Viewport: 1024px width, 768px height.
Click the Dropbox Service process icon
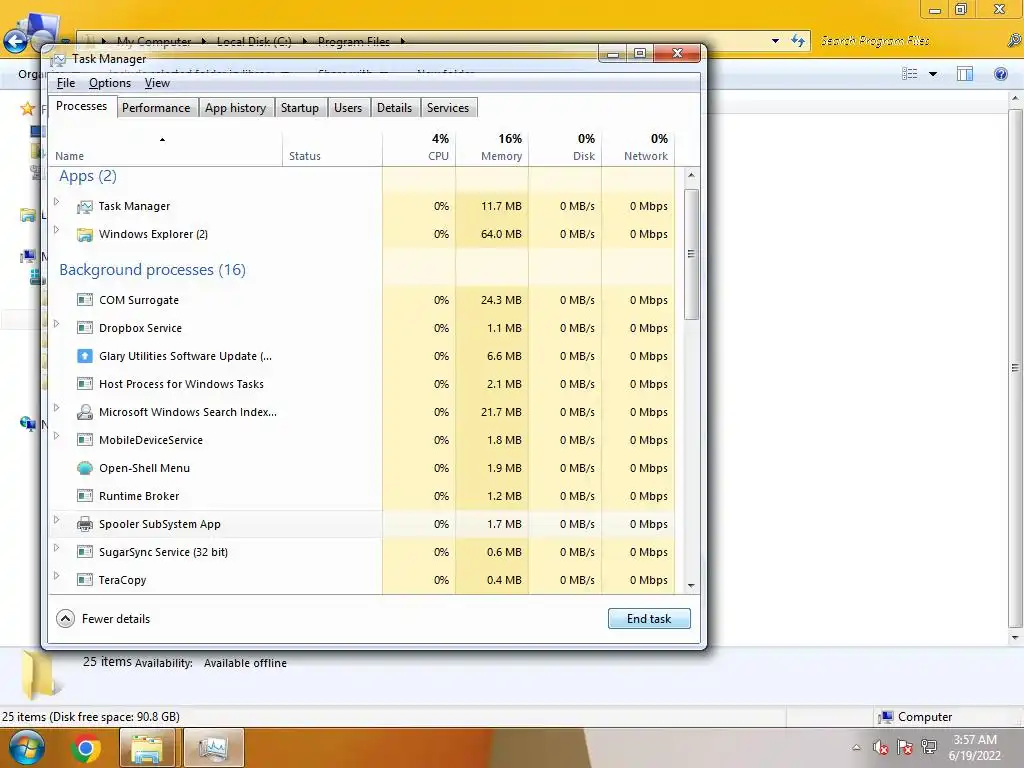coord(85,328)
